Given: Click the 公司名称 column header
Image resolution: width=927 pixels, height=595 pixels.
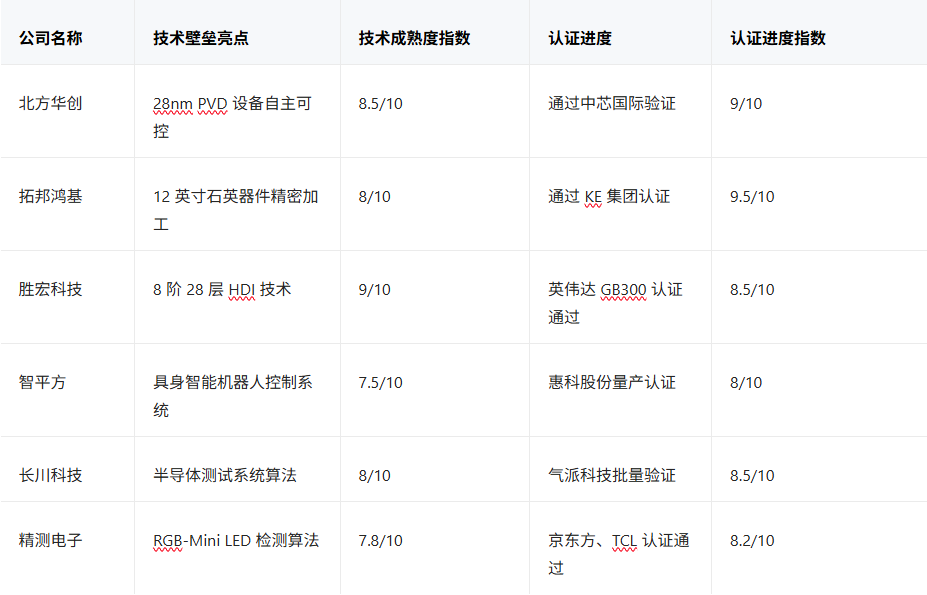Looking at the screenshot, I should (50, 38).
